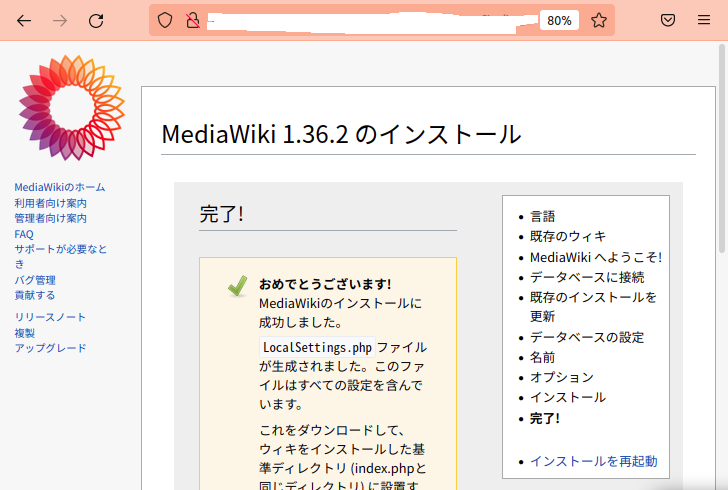
Task: Click the 完了! section heading
Action: 221,214
